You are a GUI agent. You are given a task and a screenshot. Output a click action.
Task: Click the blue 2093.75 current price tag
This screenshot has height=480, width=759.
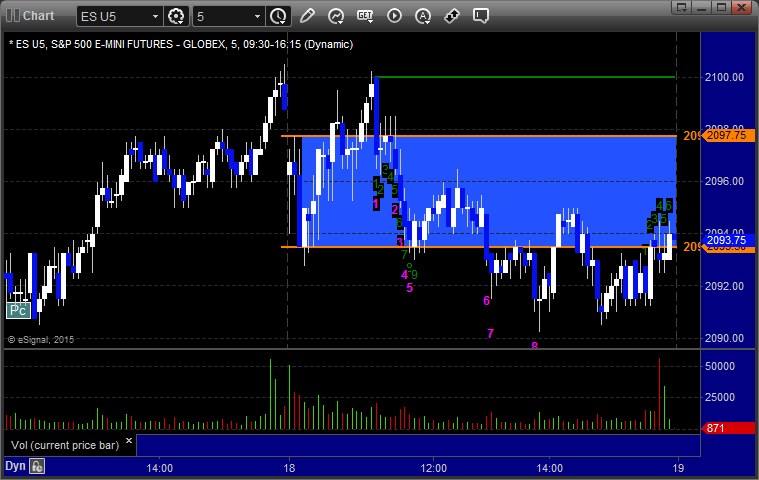[x=728, y=240]
